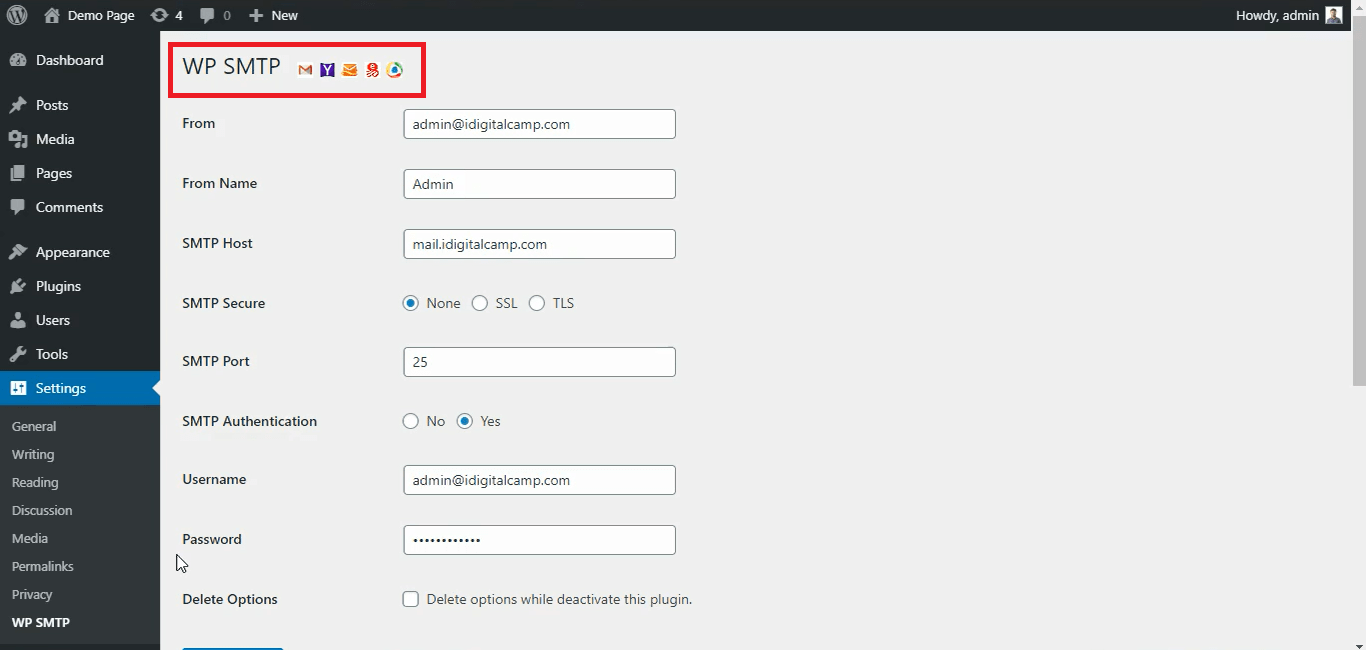This screenshot has width=1366, height=650.
Task: Click inside the SMTP Host field
Action: 539,243
